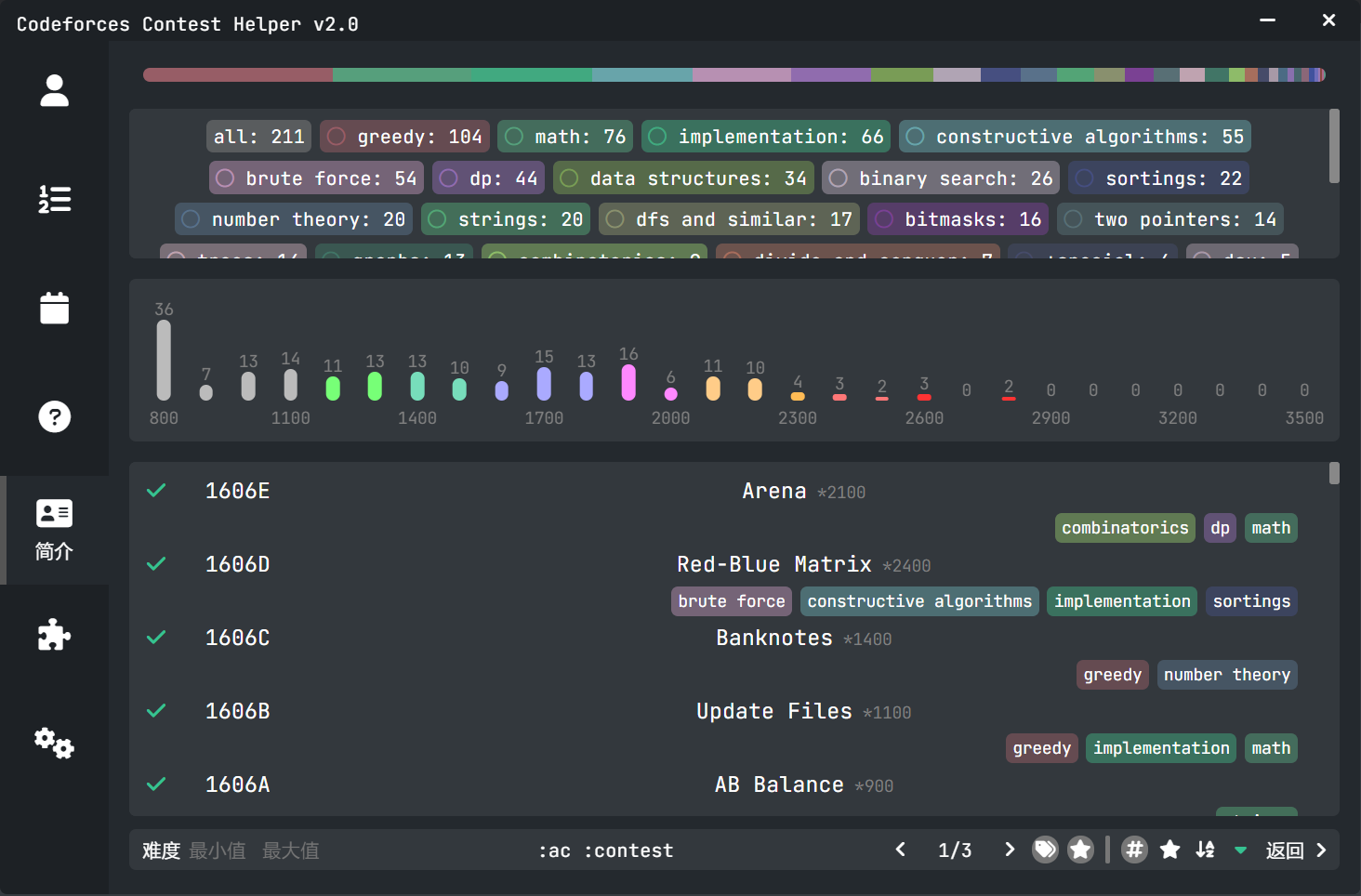Viewport: 1361px width, 896px height.
Task: Select the all: 211 filter chip
Action: [x=258, y=136]
